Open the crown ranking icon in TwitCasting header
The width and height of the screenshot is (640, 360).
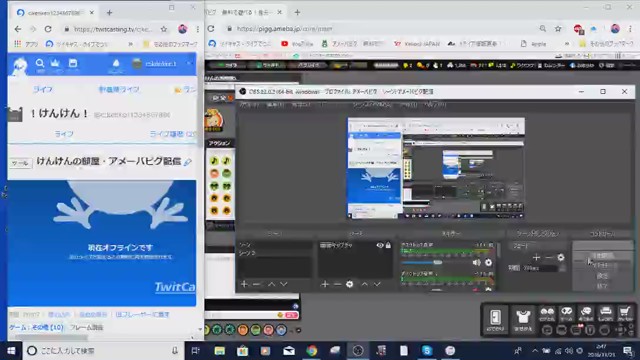[55, 63]
